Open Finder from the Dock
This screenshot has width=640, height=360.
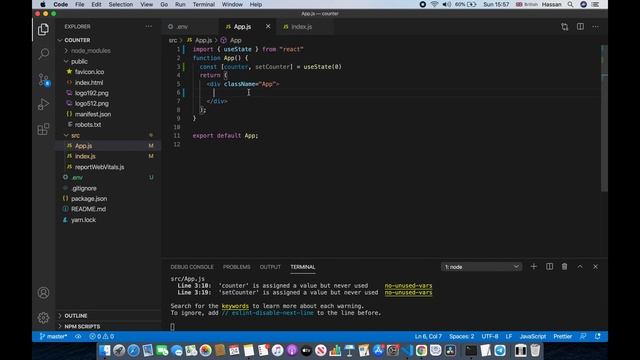click(104, 351)
